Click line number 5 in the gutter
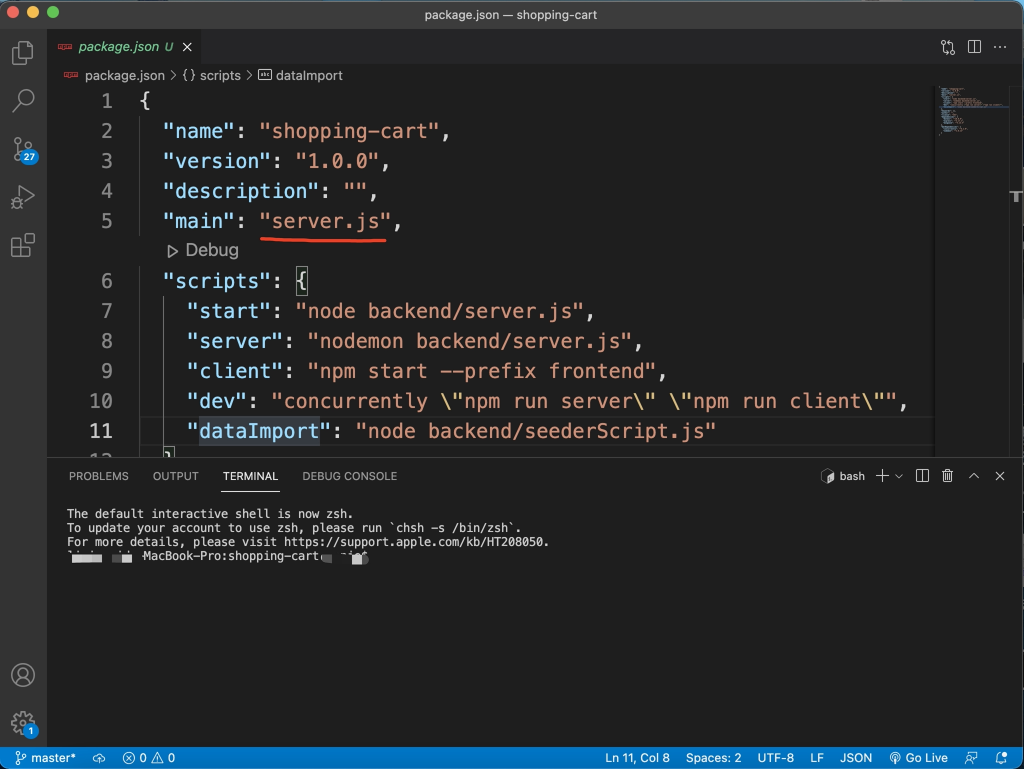 coord(106,221)
